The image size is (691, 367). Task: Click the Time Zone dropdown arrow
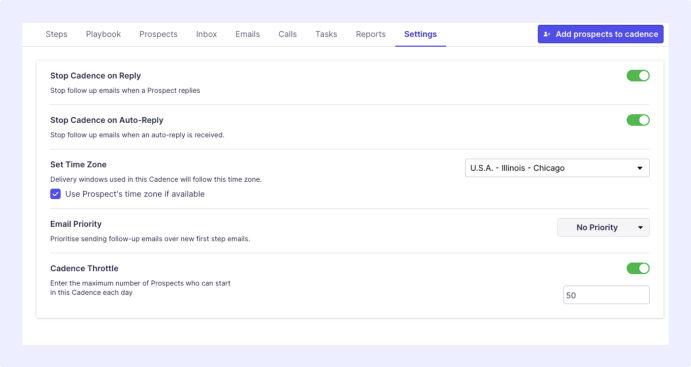pyautogui.click(x=640, y=168)
